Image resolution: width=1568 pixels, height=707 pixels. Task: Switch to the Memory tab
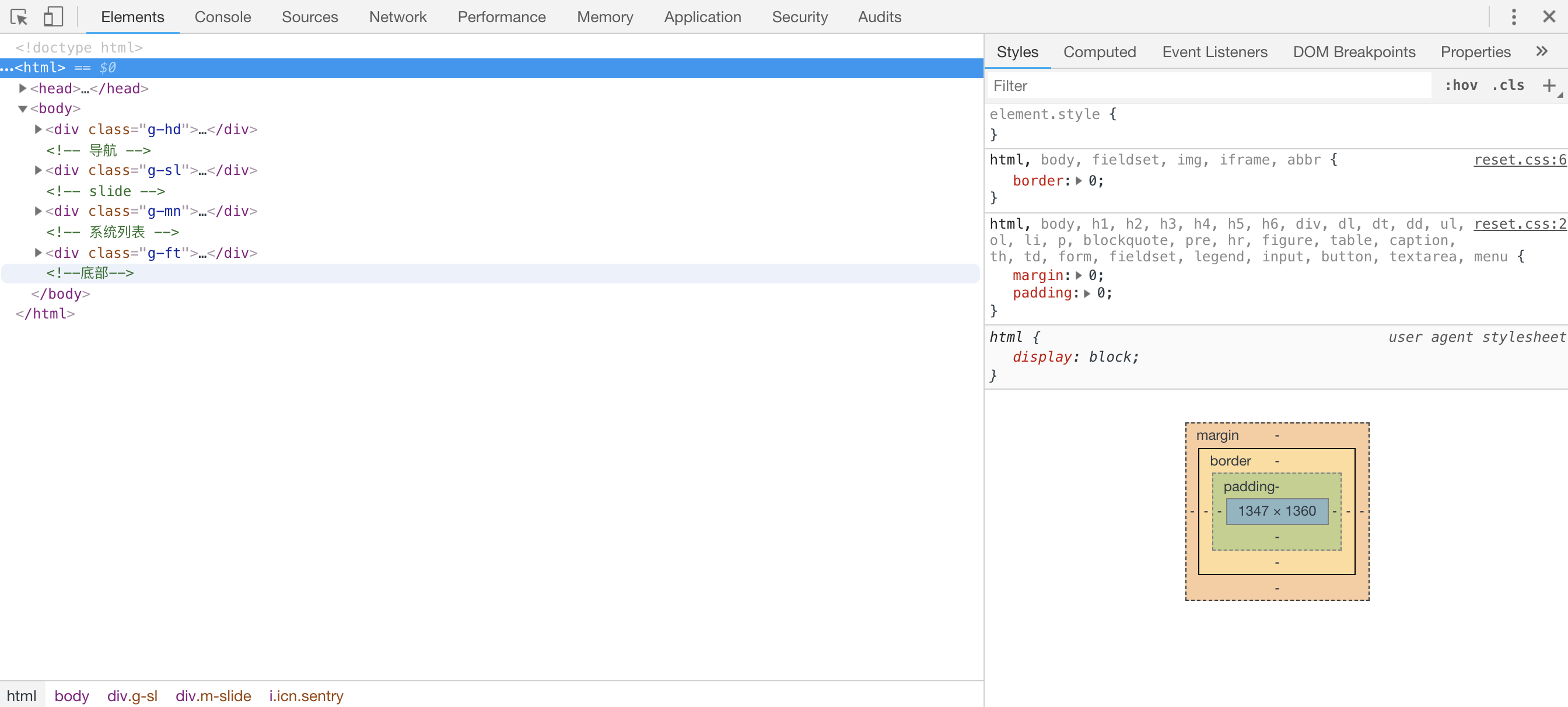point(605,16)
